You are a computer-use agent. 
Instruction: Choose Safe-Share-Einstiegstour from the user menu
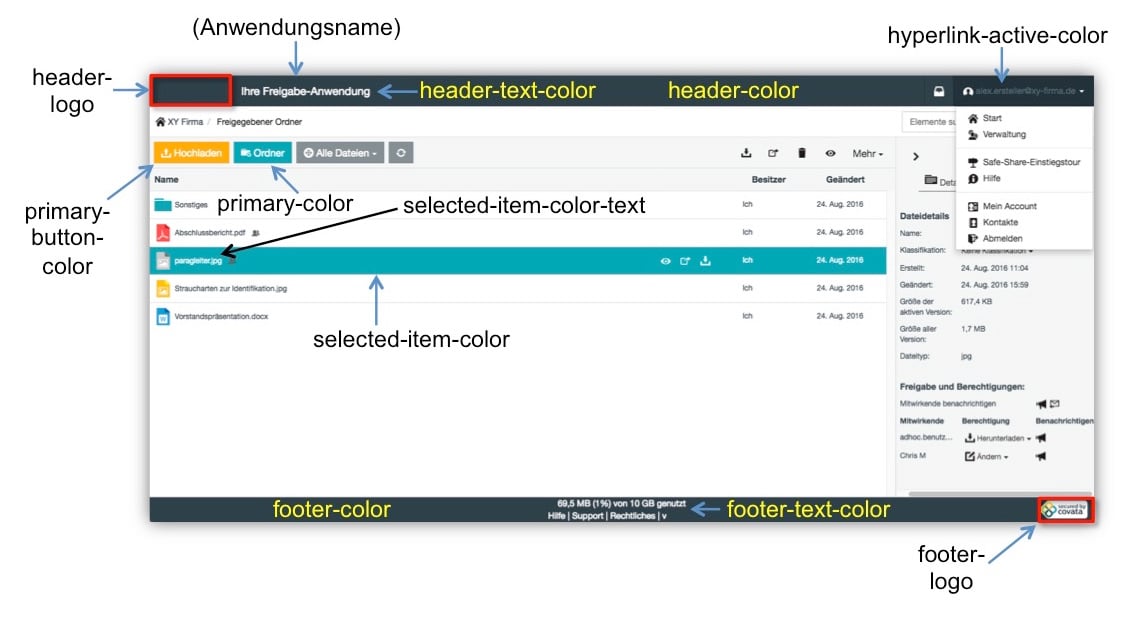pyautogui.click(x=1024, y=163)
